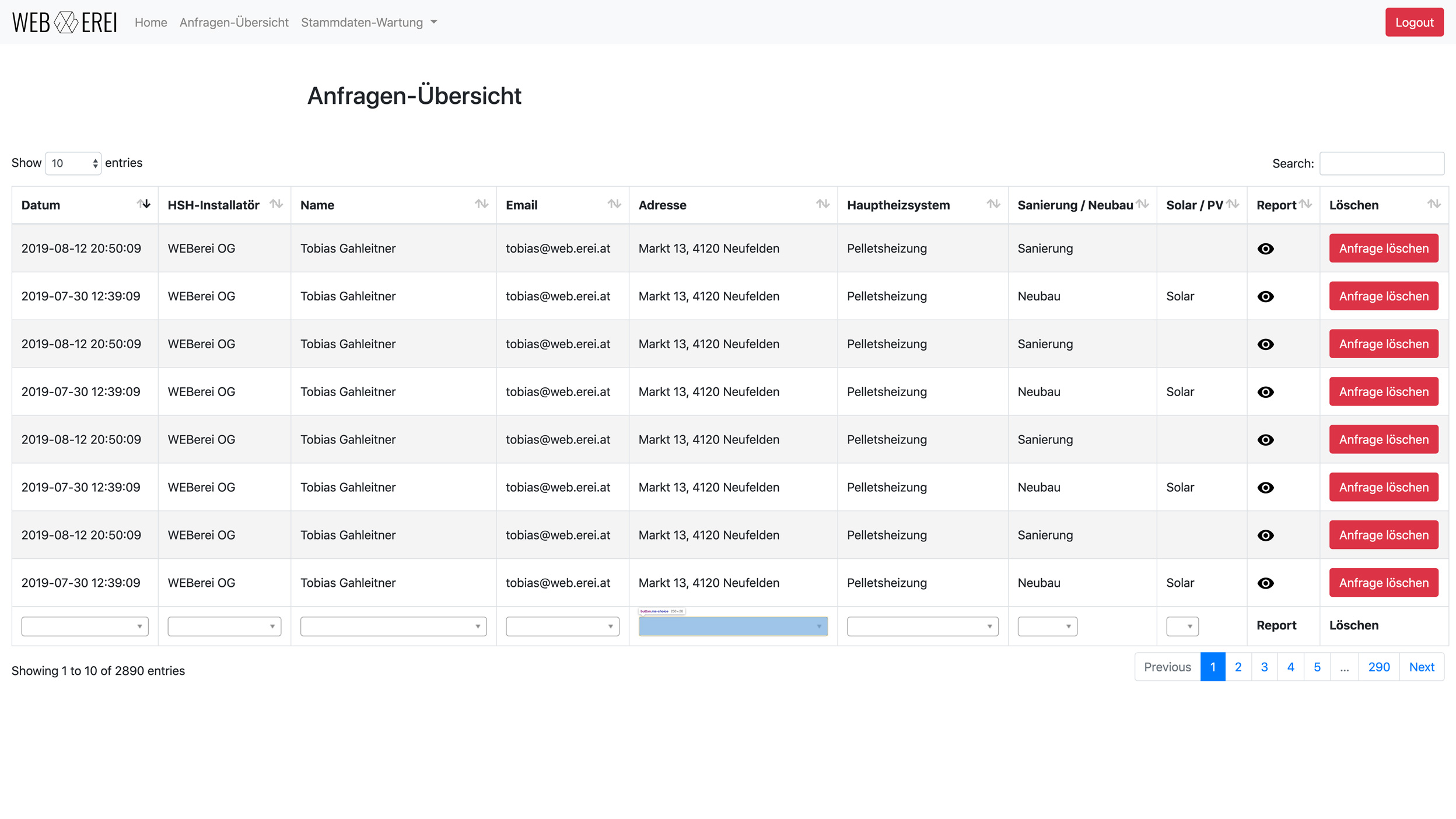The image size is (1456, 819).
Task: Click Previous in pagination
Action: click(1167, 667)
